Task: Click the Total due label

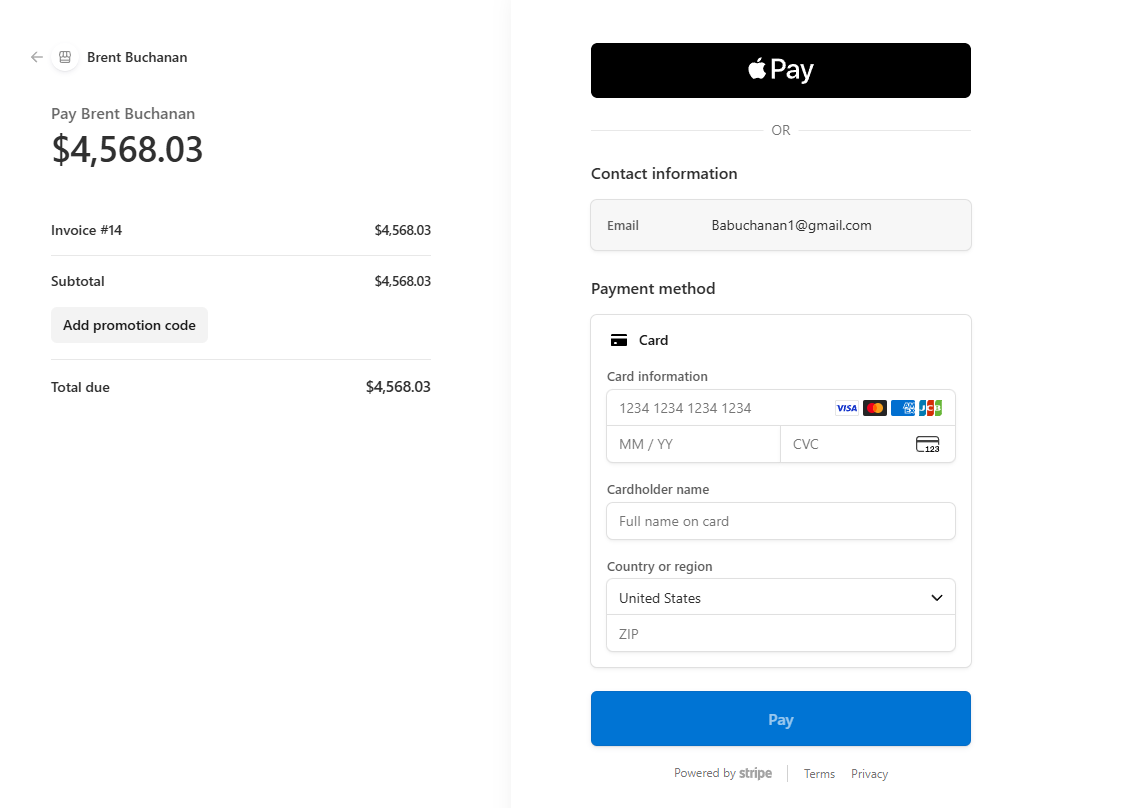Action: (80, 387)
